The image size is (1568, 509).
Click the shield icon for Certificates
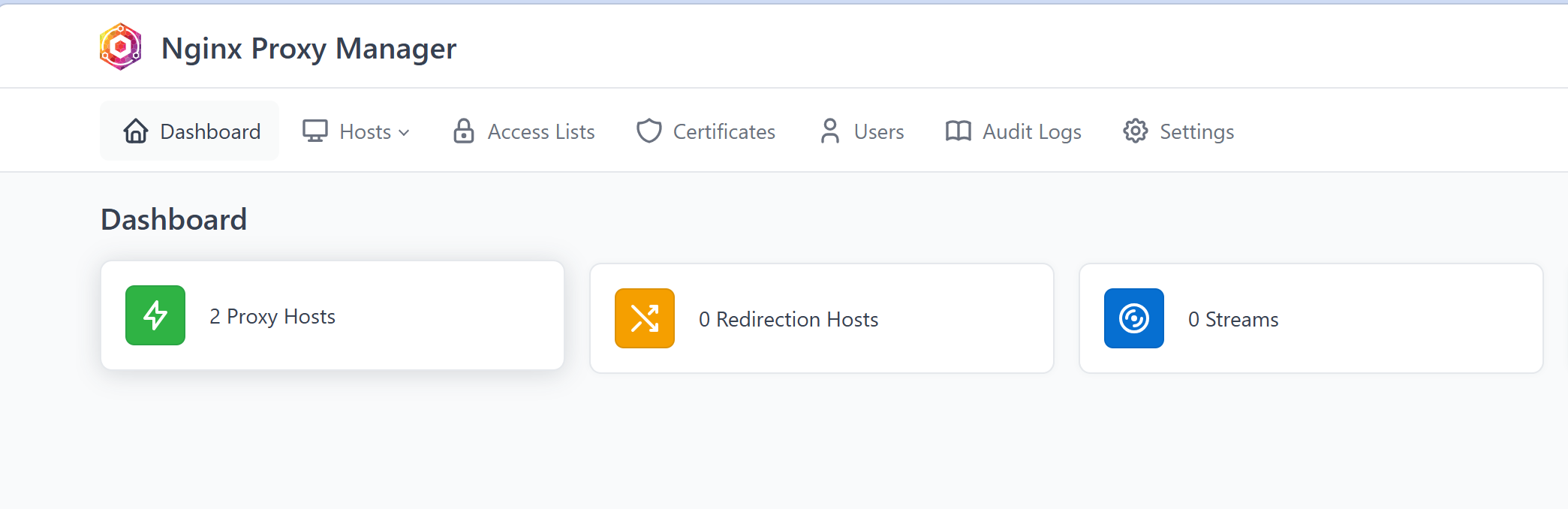coord(649,131)
